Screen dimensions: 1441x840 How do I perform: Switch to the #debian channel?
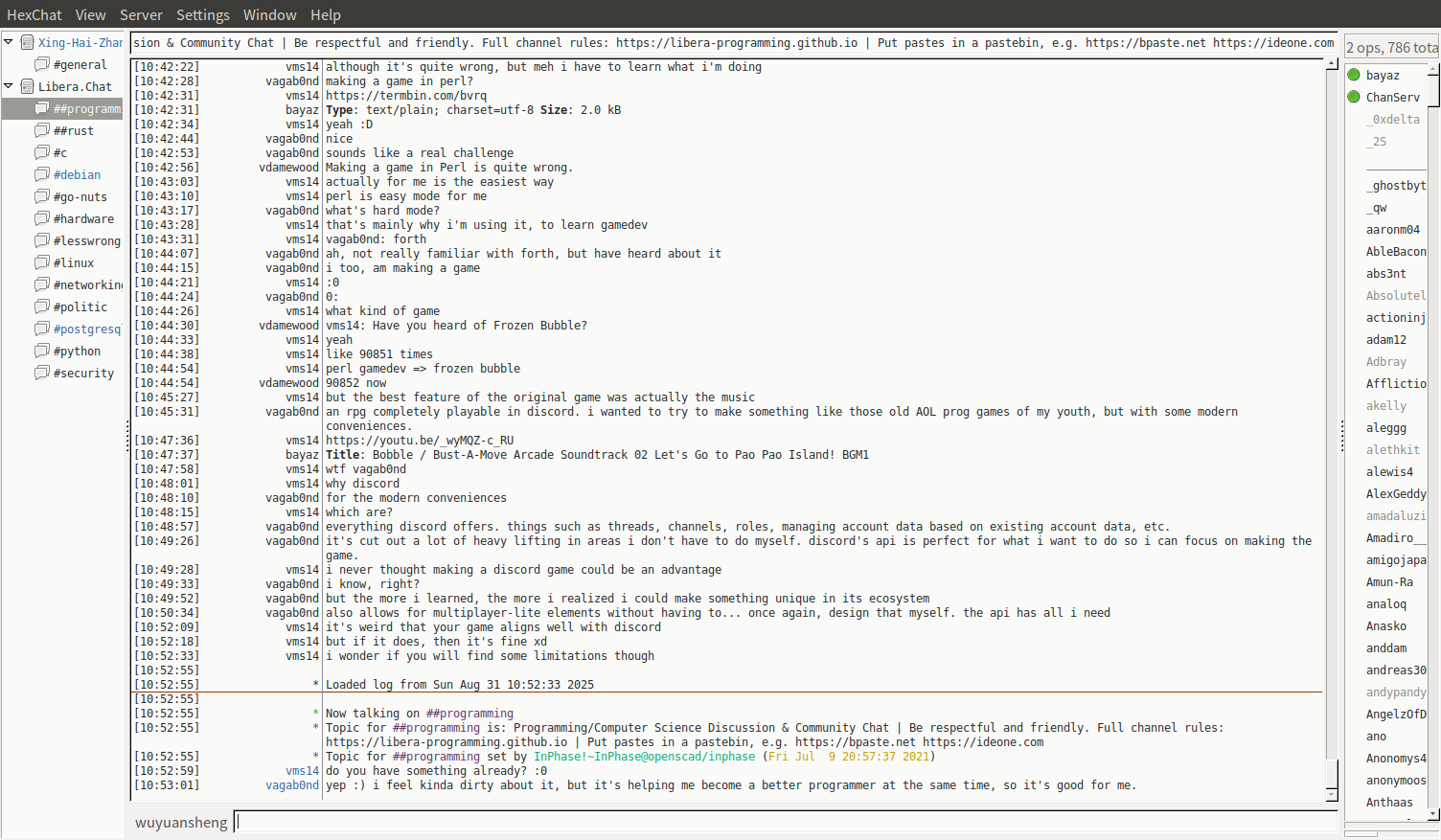77,174
